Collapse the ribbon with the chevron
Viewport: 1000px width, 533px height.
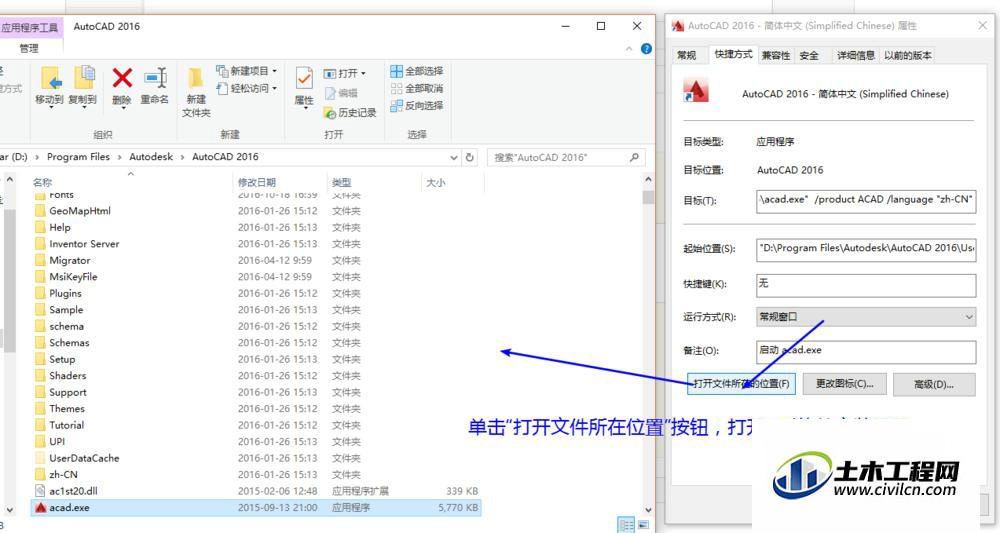pyautogui.click(x=629, y=49)
